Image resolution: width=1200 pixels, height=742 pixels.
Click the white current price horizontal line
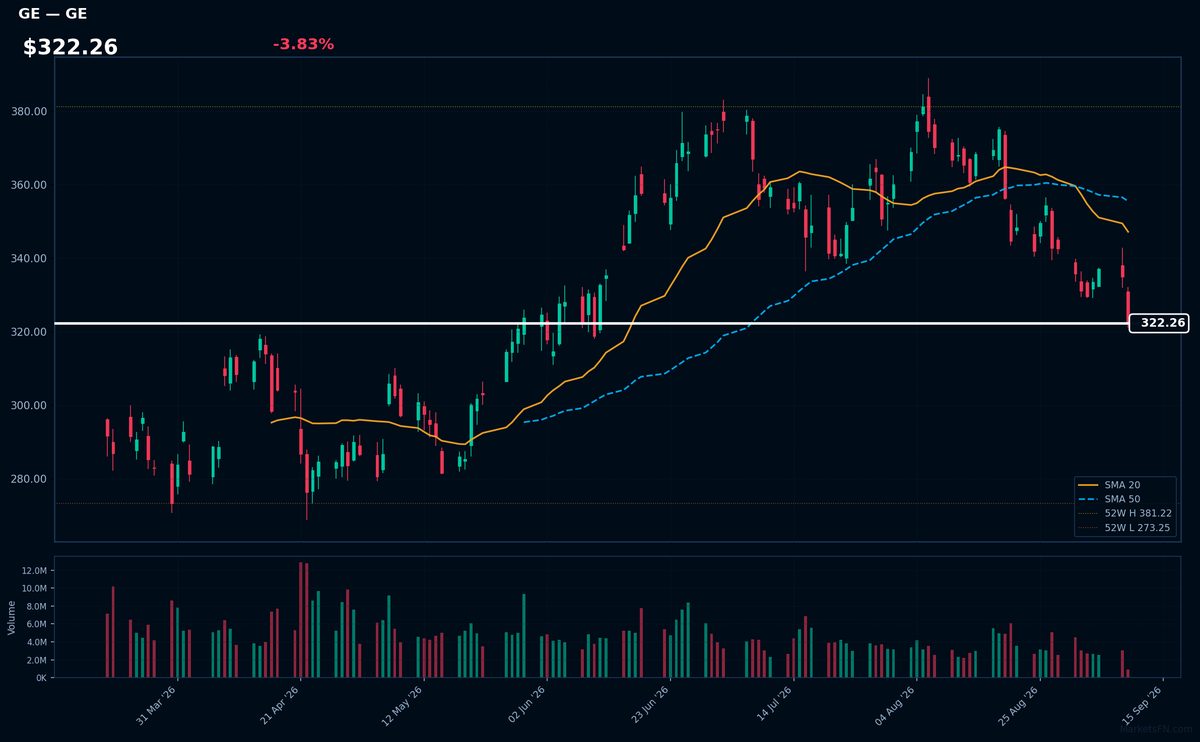[592, 323]
